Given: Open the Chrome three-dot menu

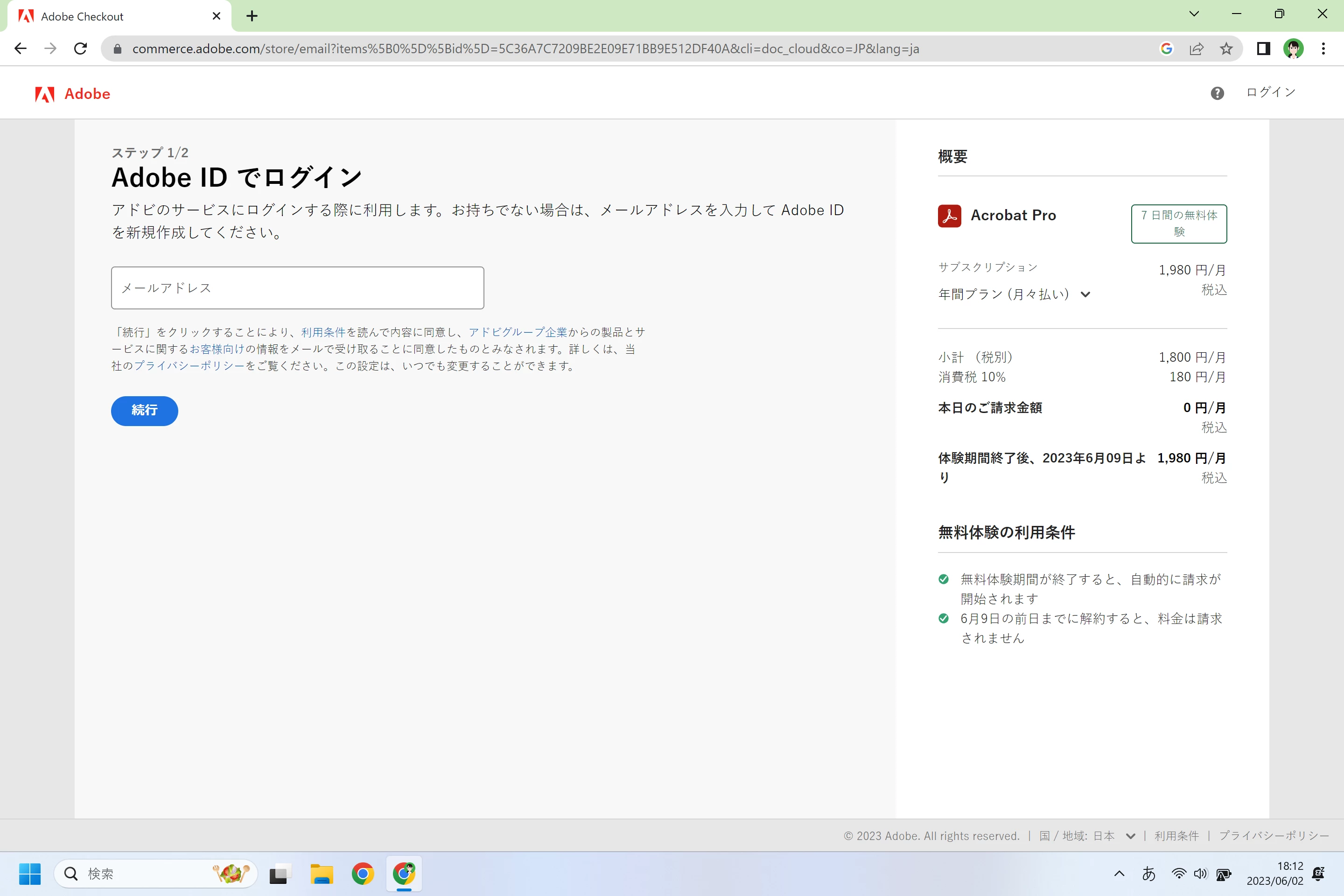Looking at the screenshot, I should (1323, 49).
